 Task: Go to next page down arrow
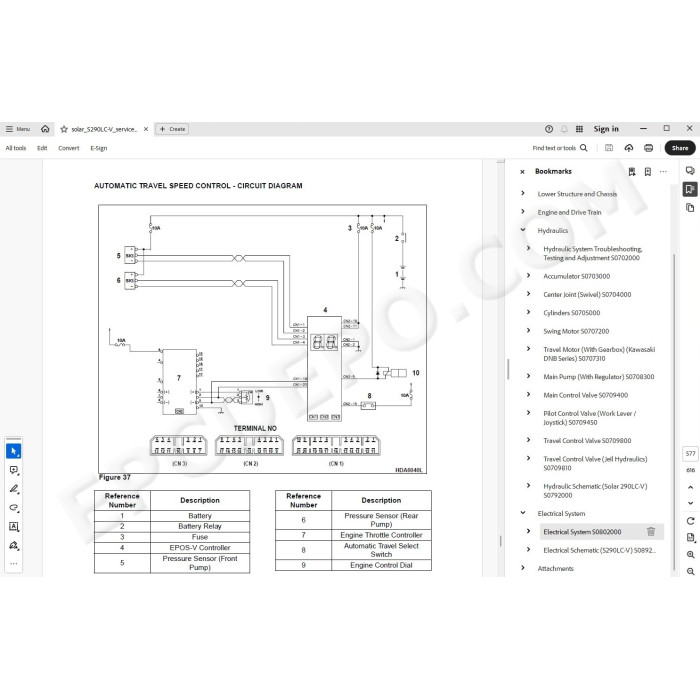(690, 503)
